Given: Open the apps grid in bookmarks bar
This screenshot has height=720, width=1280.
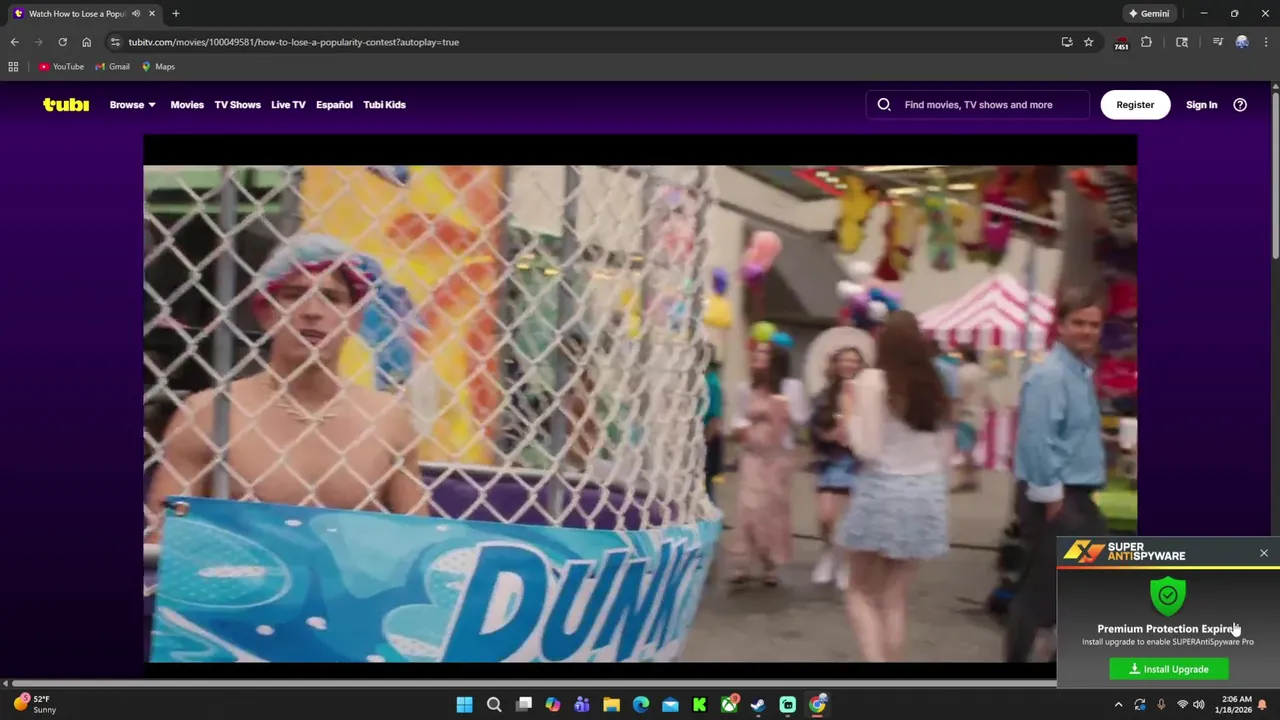Looking at the screenshot, I should pos(13,67).
